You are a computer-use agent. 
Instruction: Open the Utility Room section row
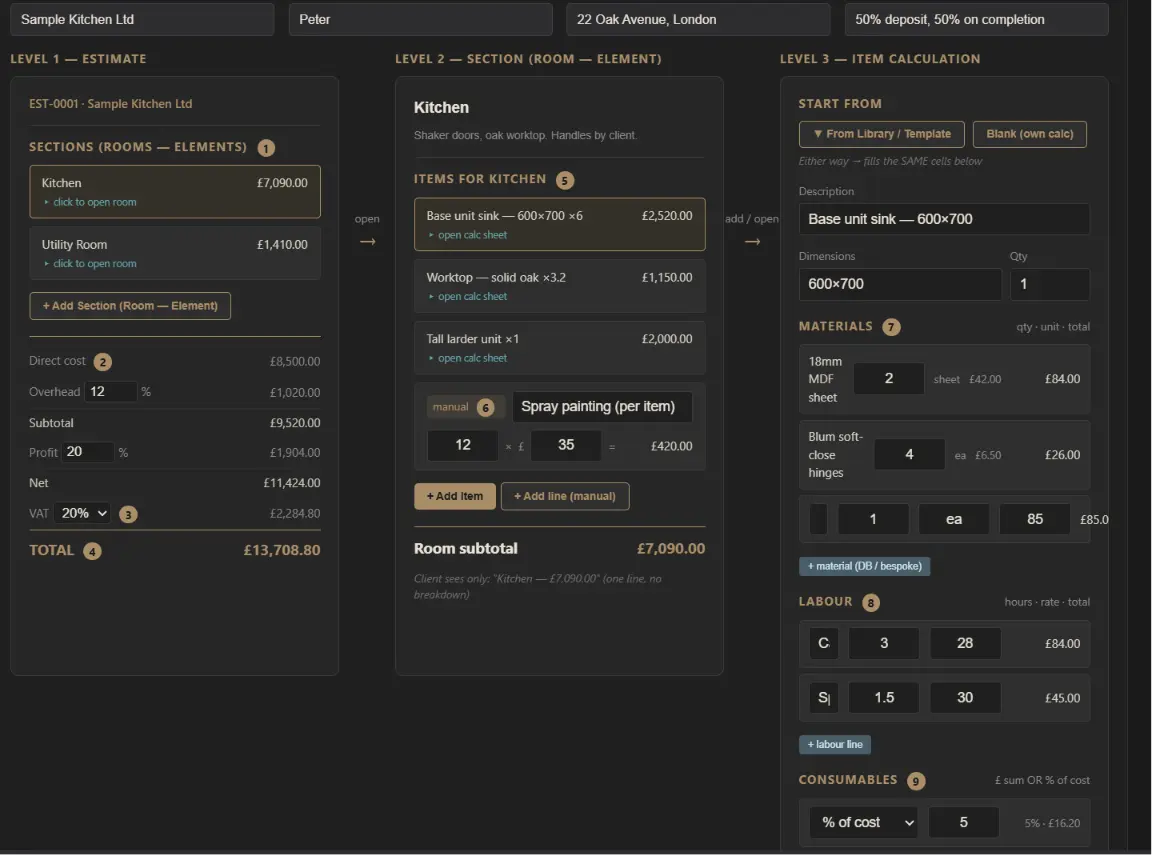(x=175, y=253)
